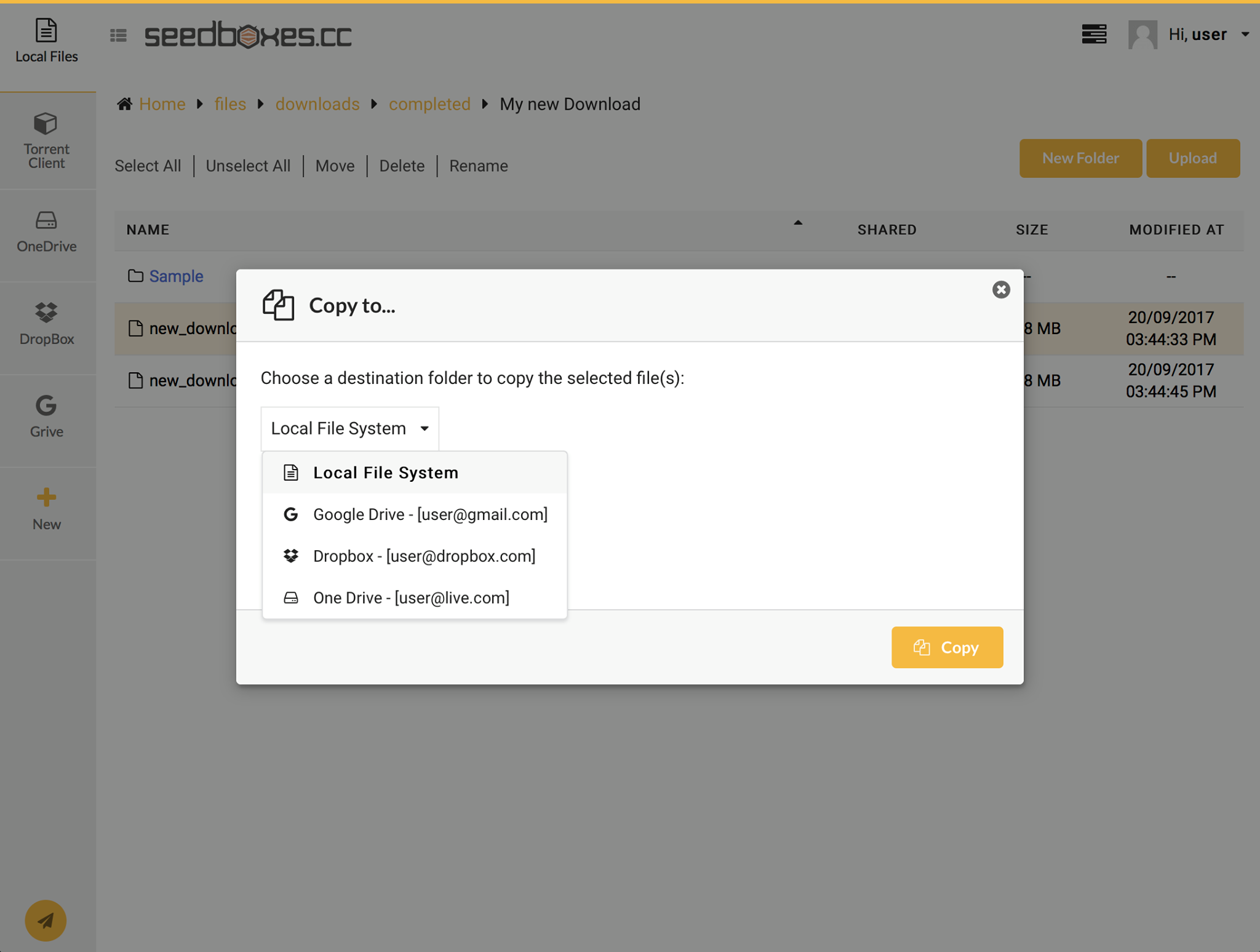
Task: Choose Dropbox - [user@dropbox.com] option
Action: [415, 556]
